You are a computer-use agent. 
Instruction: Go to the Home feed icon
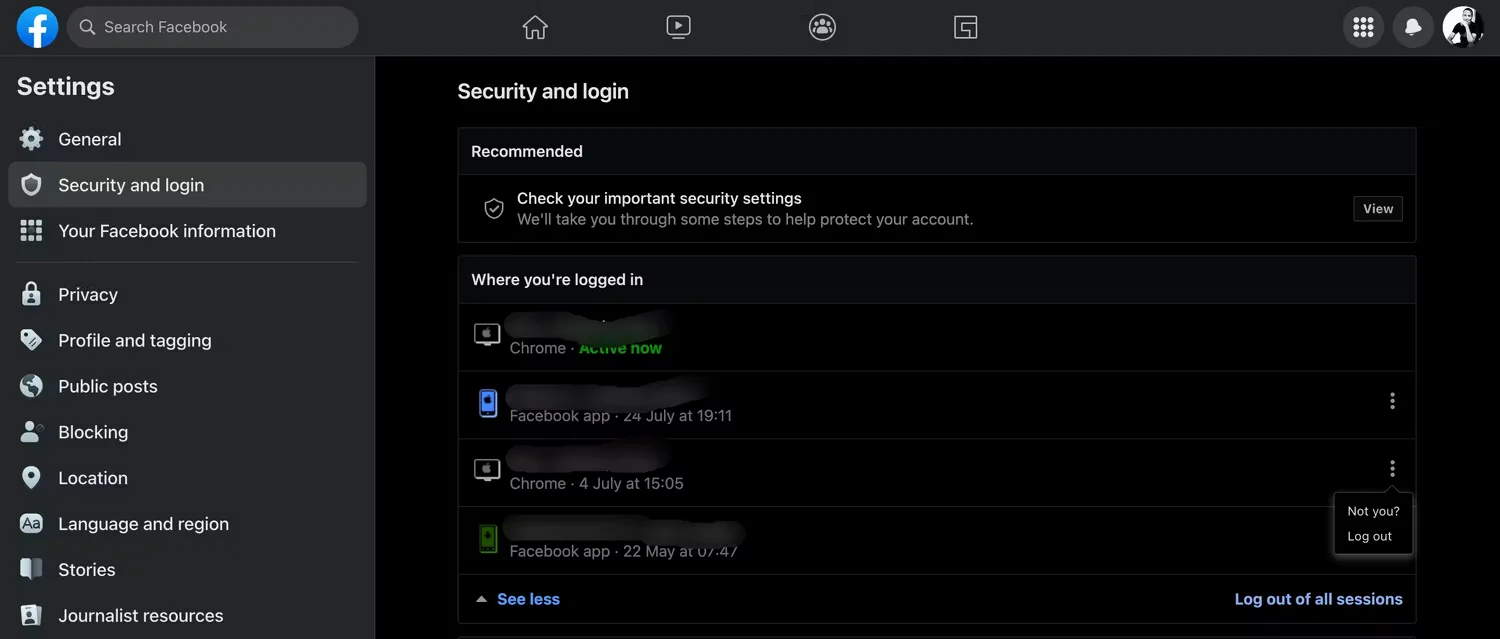535,27
